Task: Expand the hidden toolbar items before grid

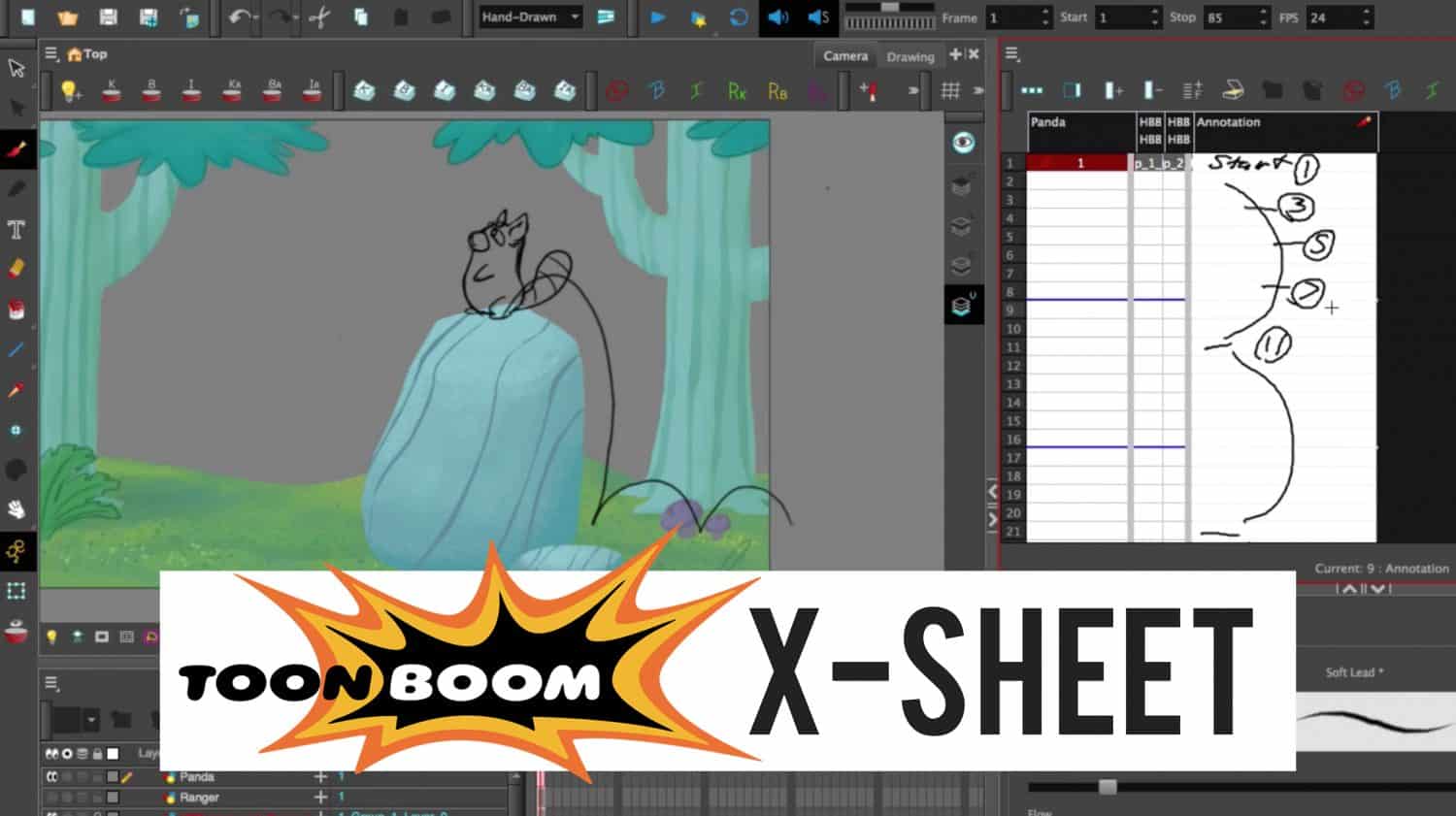Action: 913,90
